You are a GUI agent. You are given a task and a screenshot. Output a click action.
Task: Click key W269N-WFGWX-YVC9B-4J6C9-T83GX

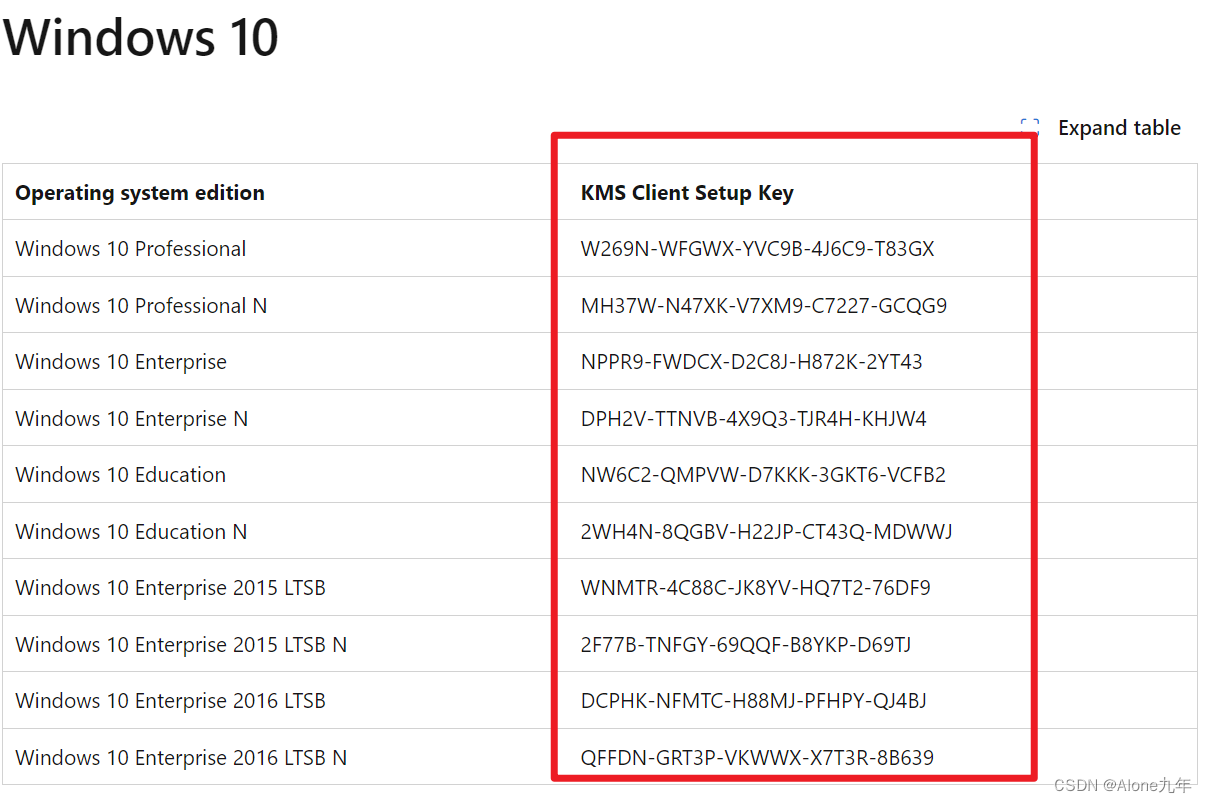pos(758,249)
